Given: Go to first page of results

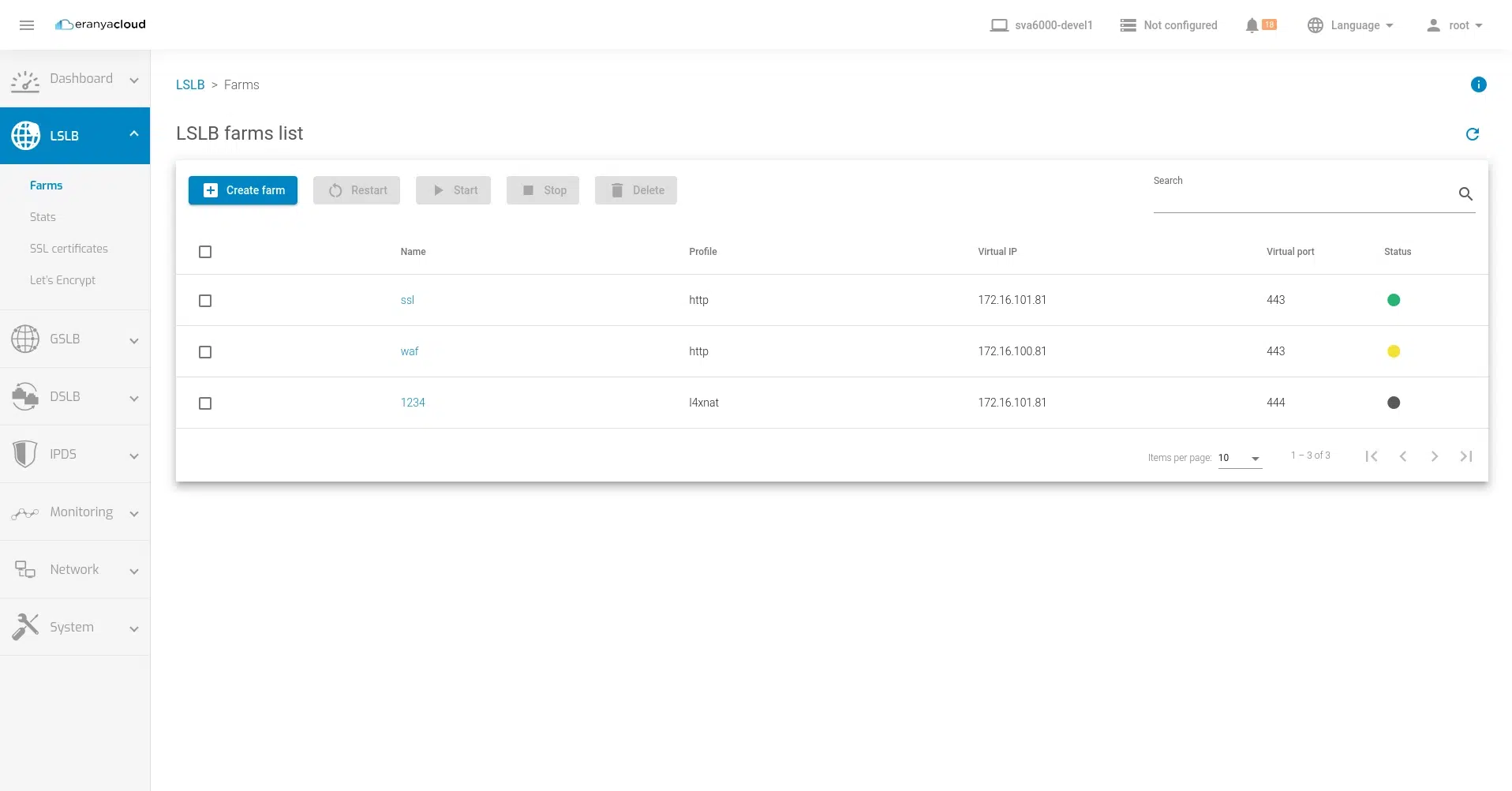Looking at the screenshot, I should [1372, 456].
